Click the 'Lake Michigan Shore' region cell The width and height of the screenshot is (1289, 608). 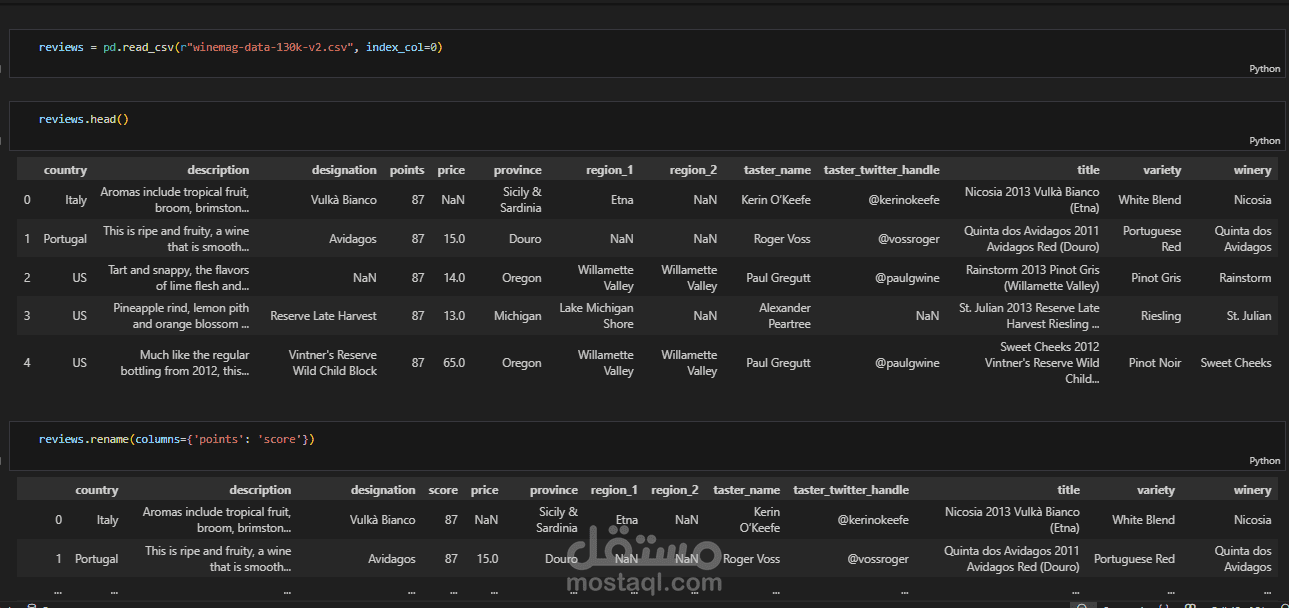tap(596, 316)
